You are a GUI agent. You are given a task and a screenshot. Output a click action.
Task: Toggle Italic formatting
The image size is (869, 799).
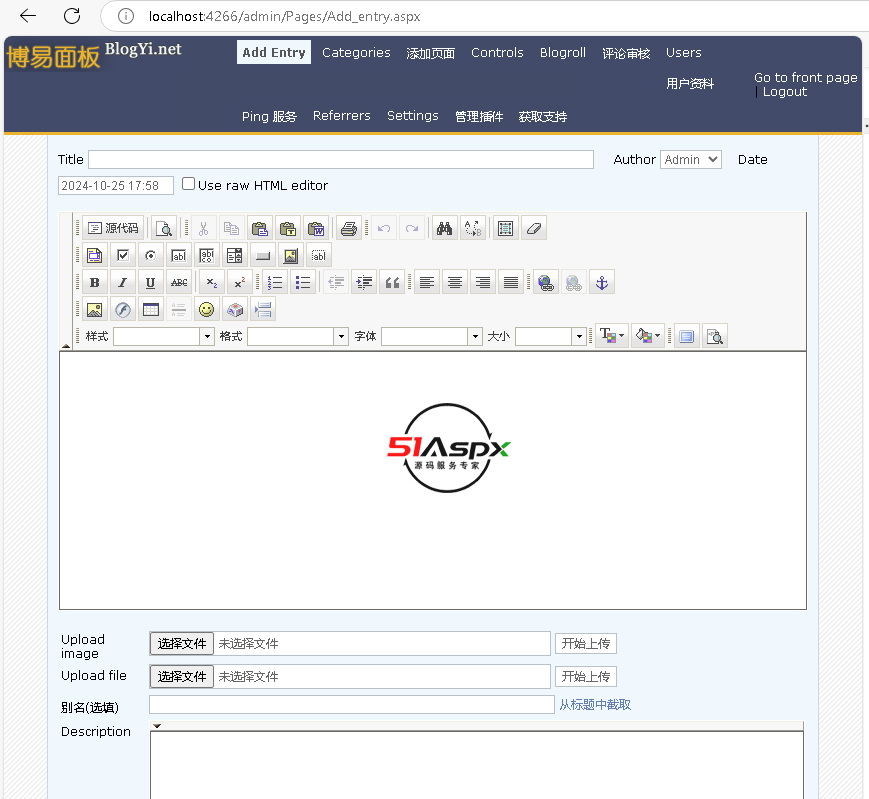click(122, 283)
